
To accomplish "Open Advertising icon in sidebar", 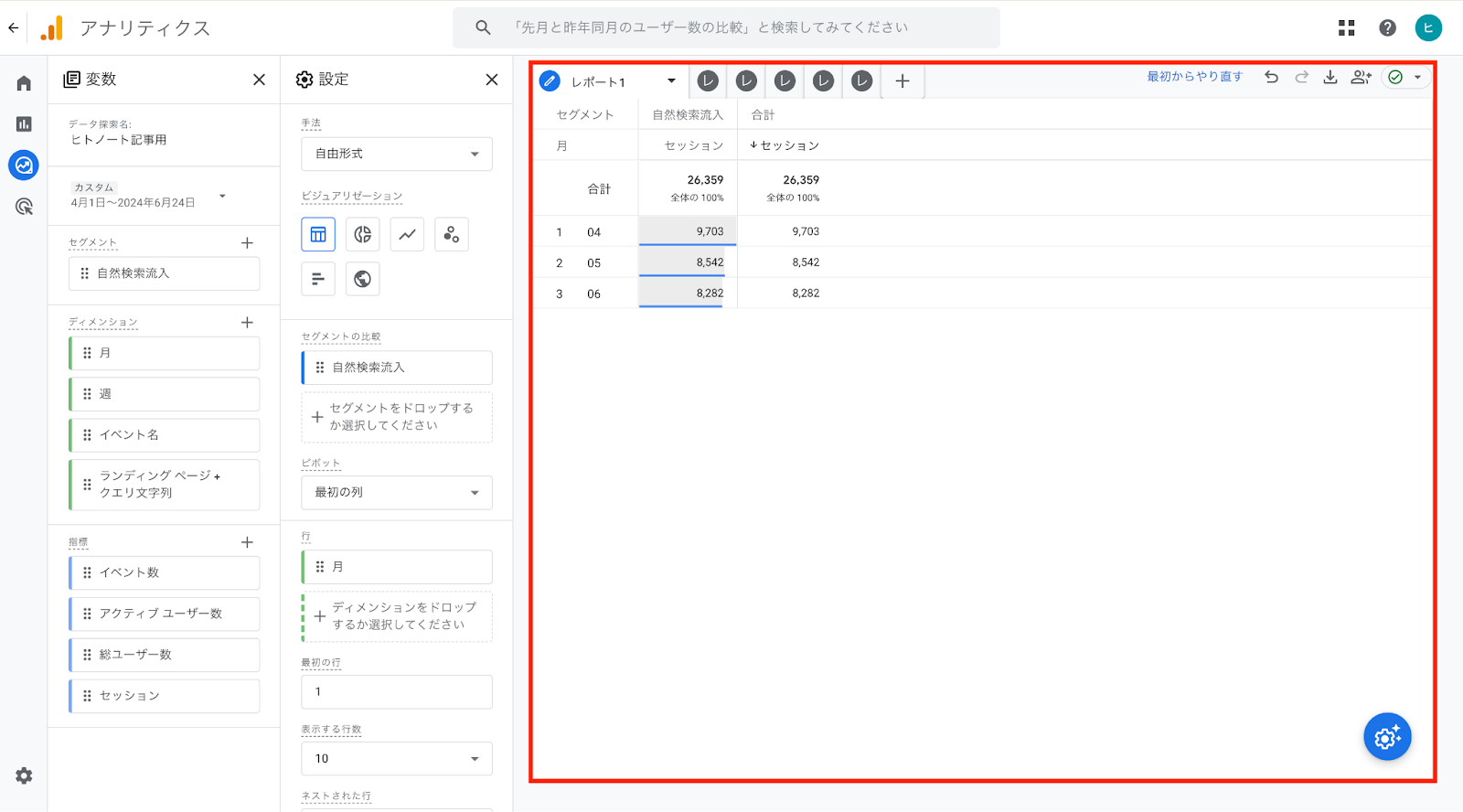I will click(x=24, y=207).
